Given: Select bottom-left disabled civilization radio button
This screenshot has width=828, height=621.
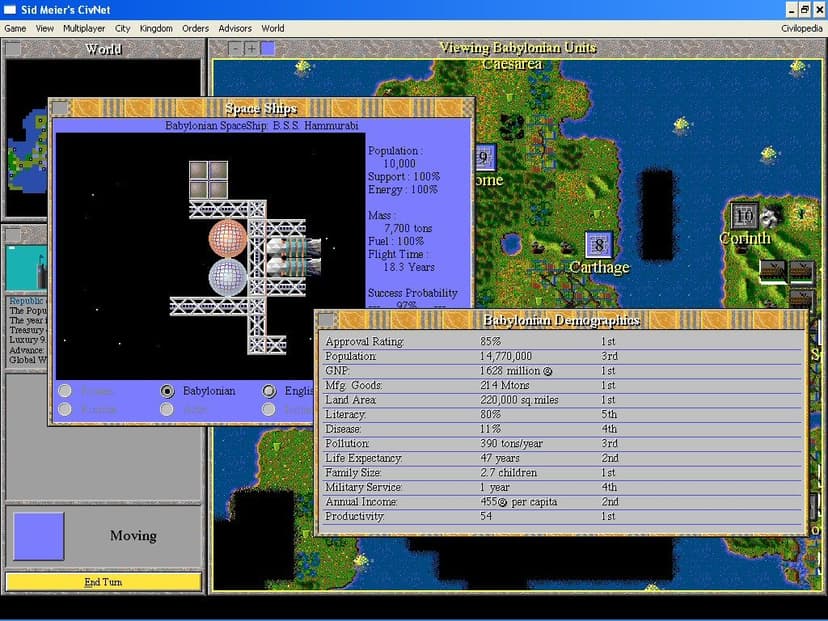Looking at the screenshot, I should pyautogui.click(x=65, y=409).
